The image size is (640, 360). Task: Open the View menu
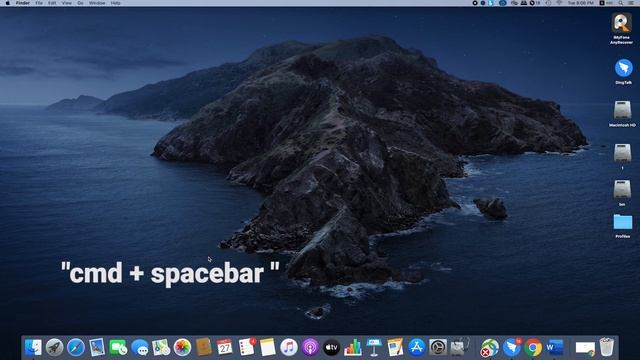coord(67,3)
